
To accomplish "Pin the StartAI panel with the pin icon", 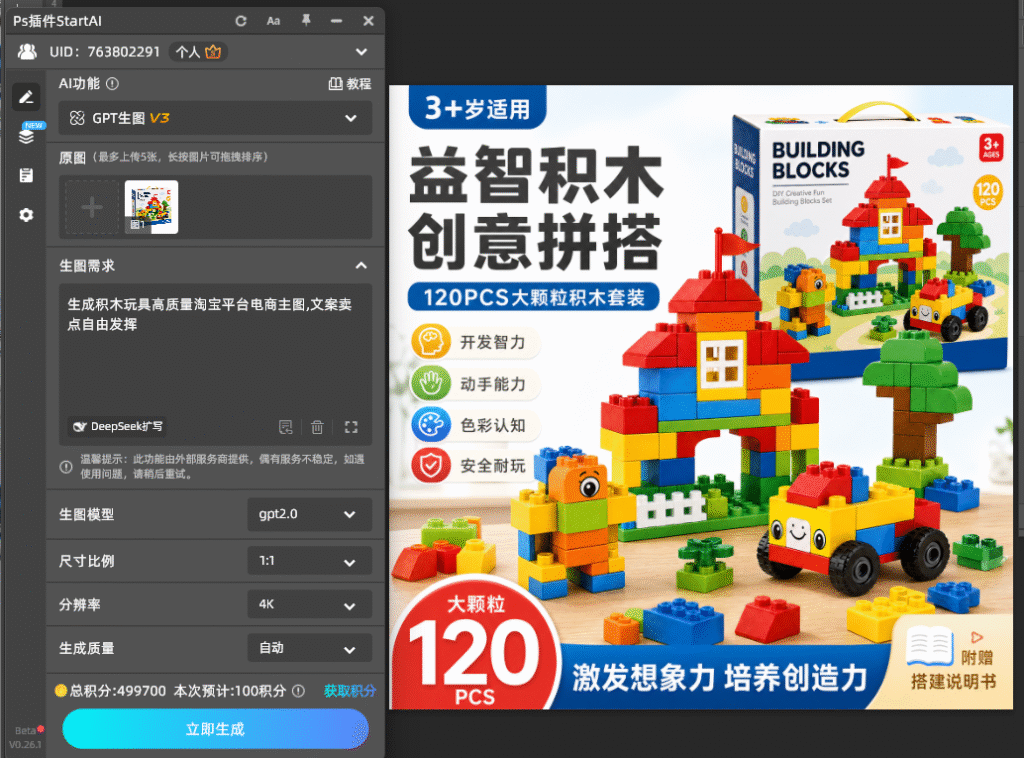I will pyautogui.click(x=306, y=20).
